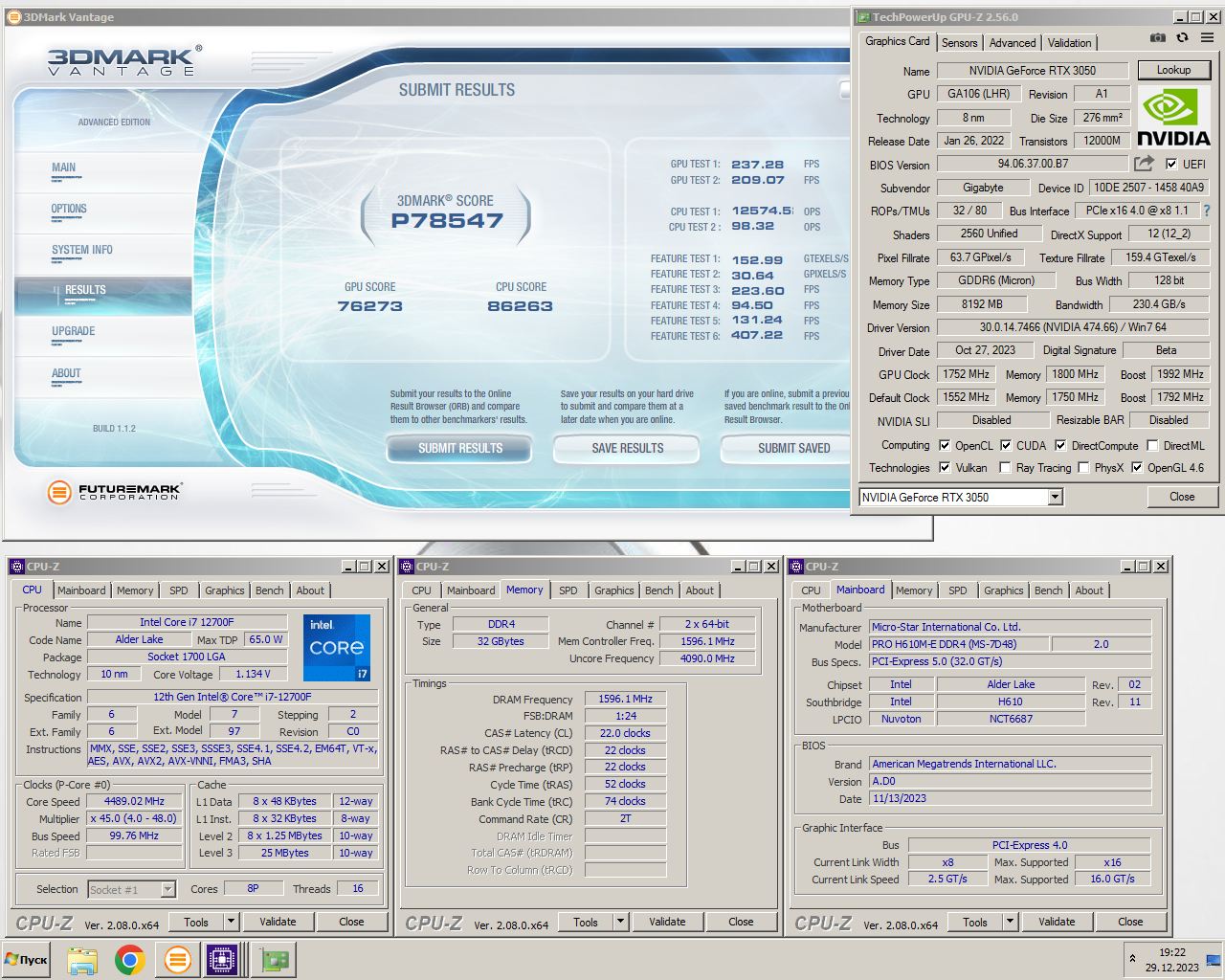Open the Graphics tab in right CPU-Z window
Viewport: 1225px width, 980px height.
[1003, 590]
